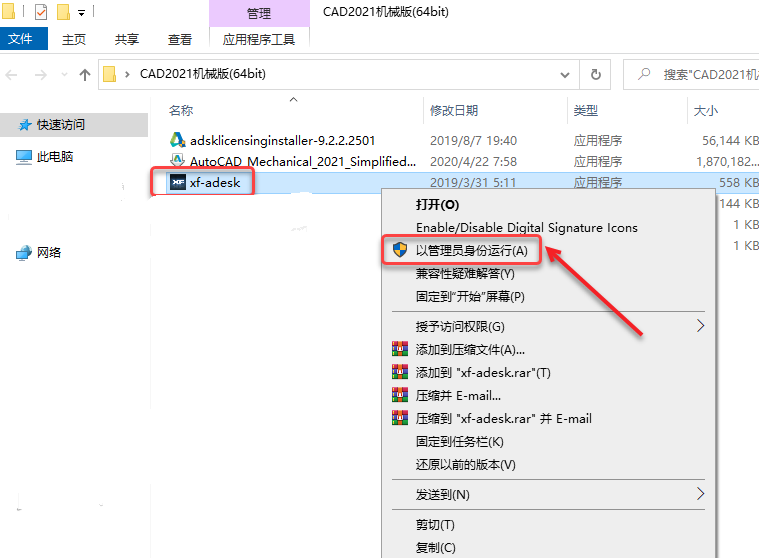759x558 pixels.
Task: Open quick access toolbar customize dropdown
Action: (82, 13)
